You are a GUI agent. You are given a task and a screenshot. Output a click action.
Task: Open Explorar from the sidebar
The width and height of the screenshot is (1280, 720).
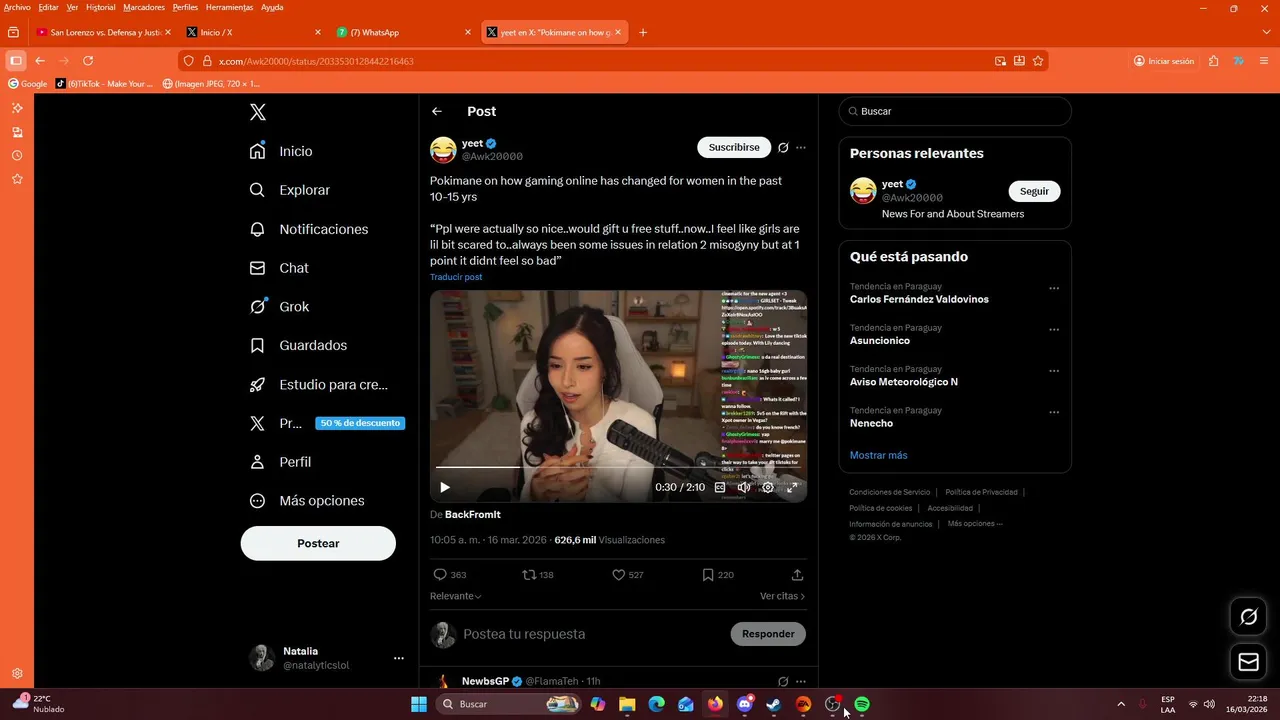coord(289,190)
